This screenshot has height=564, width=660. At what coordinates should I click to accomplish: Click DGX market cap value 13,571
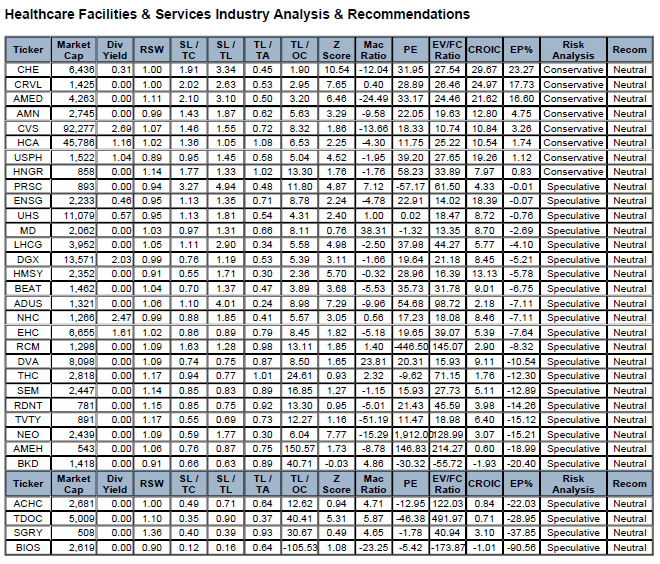(x=79, y=260)
